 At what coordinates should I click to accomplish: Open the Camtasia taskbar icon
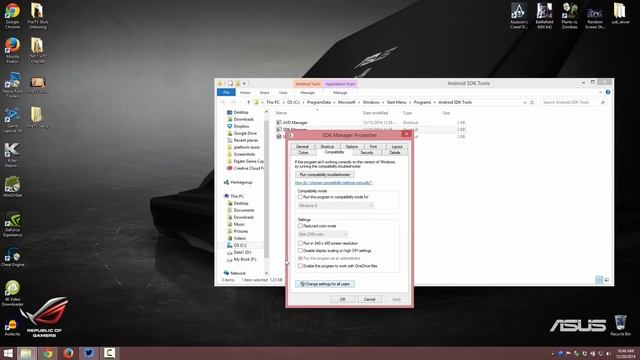109,353
